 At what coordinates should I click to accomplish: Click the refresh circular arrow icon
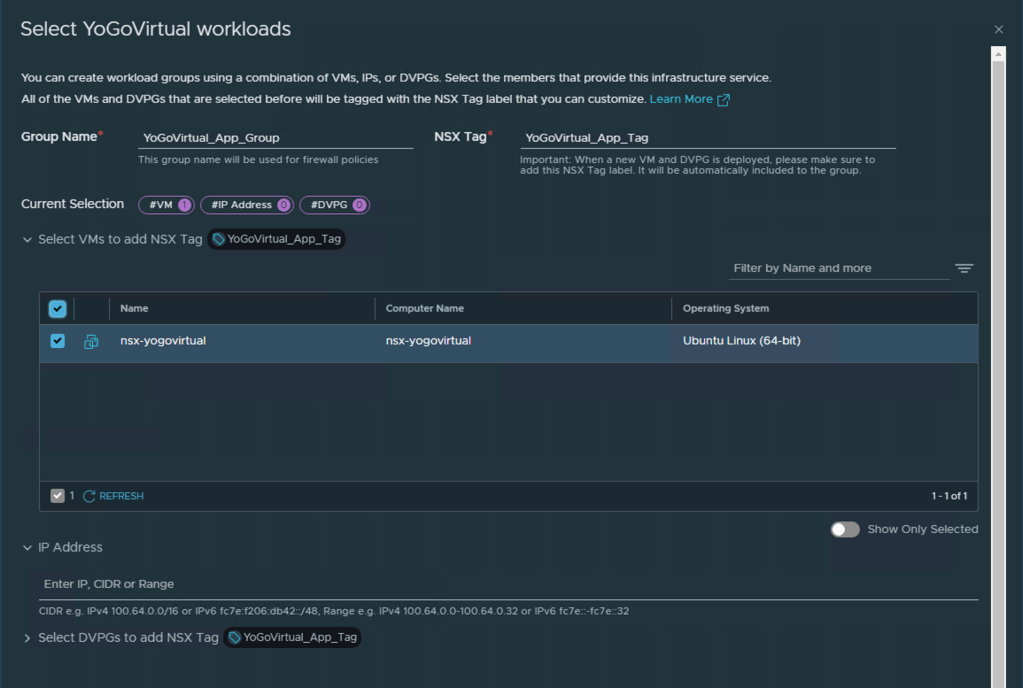point(89,496)
